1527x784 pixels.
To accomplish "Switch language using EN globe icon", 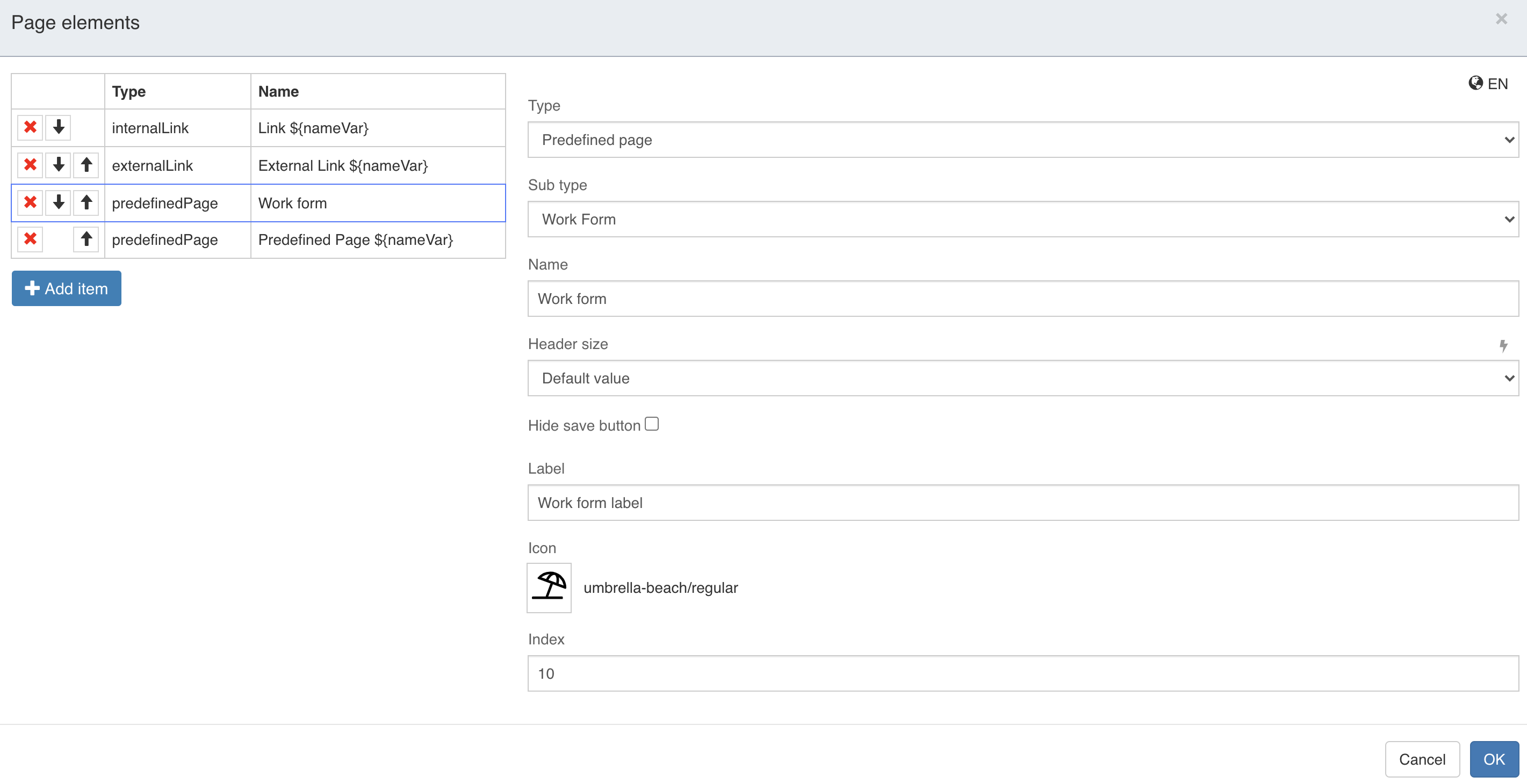I will point(1487,84).
